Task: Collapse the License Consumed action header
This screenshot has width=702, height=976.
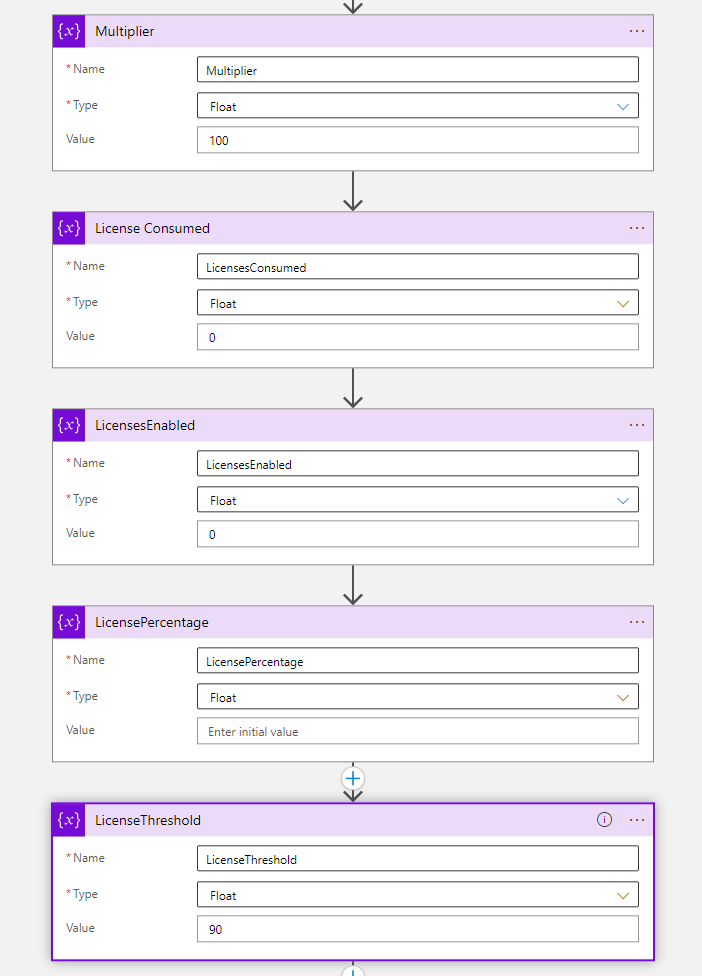Action: point(353,228)
